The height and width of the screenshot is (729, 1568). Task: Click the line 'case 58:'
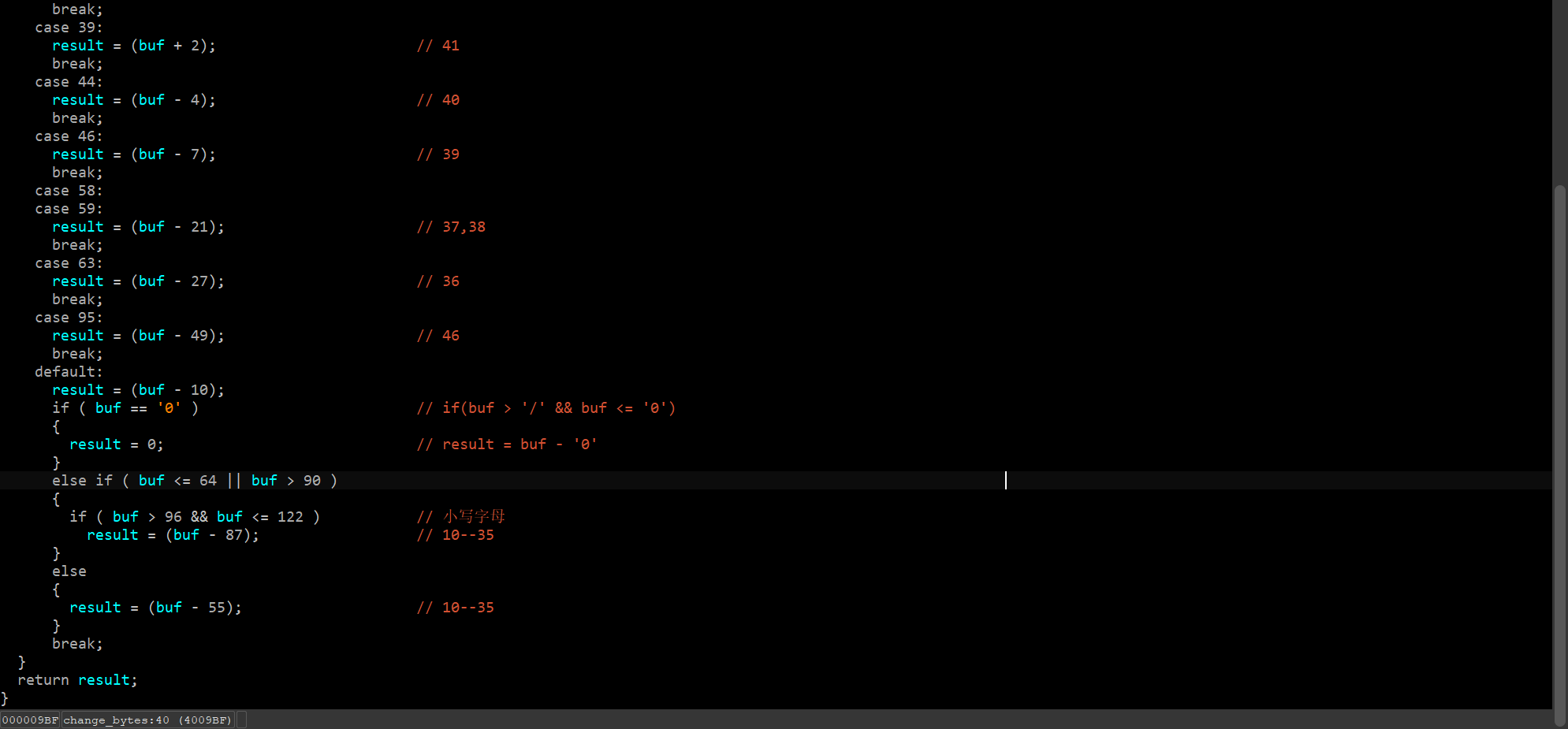pyautogui.click(x=69, y=191)
